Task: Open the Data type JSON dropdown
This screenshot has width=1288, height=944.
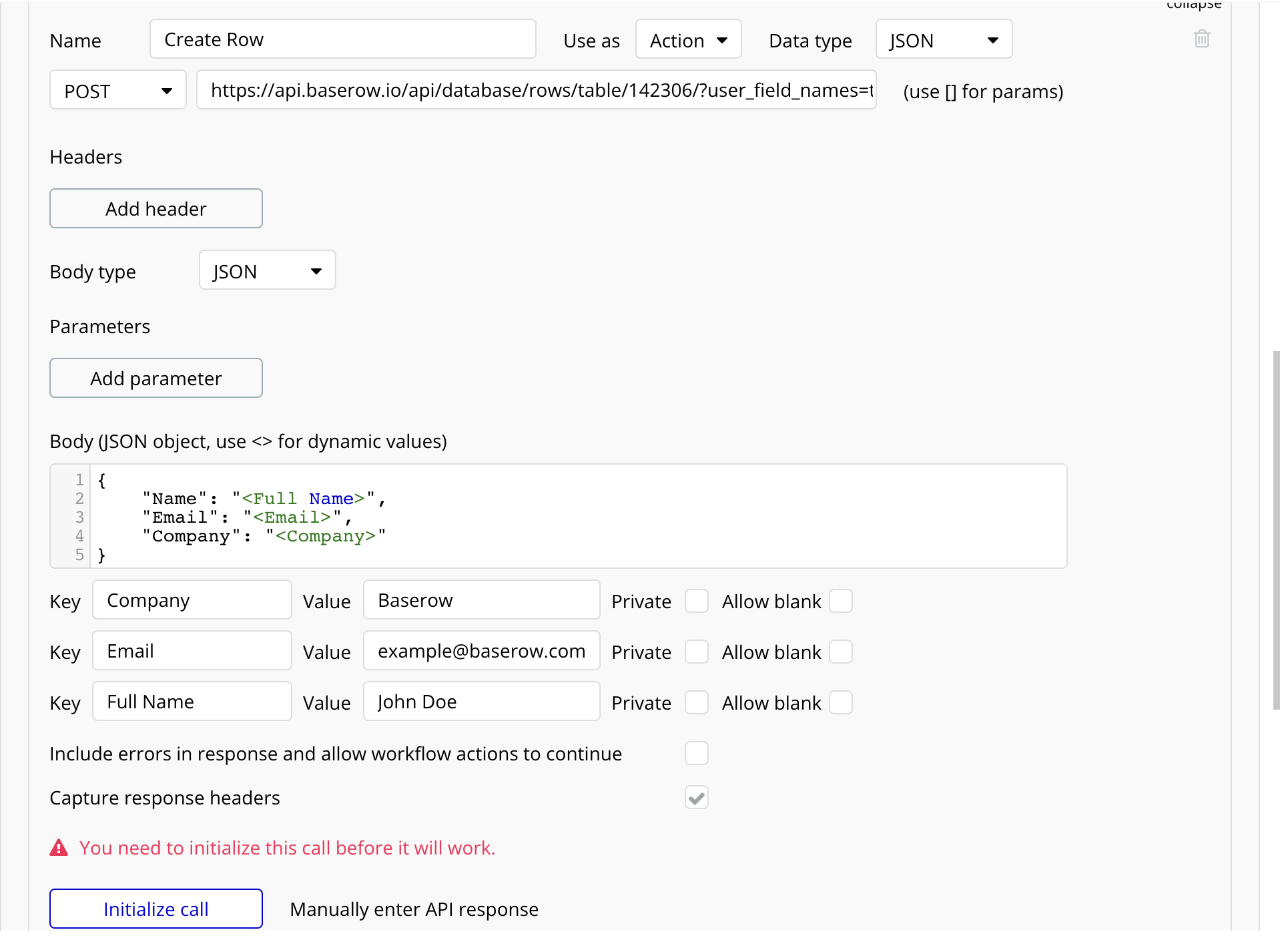Action: 943,39
